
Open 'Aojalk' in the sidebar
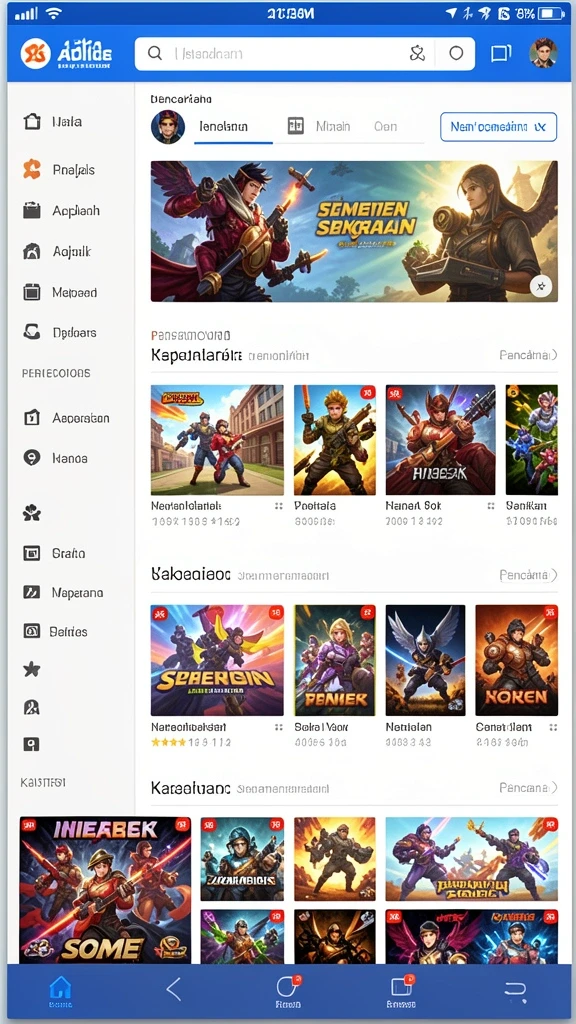pos(72,251)
